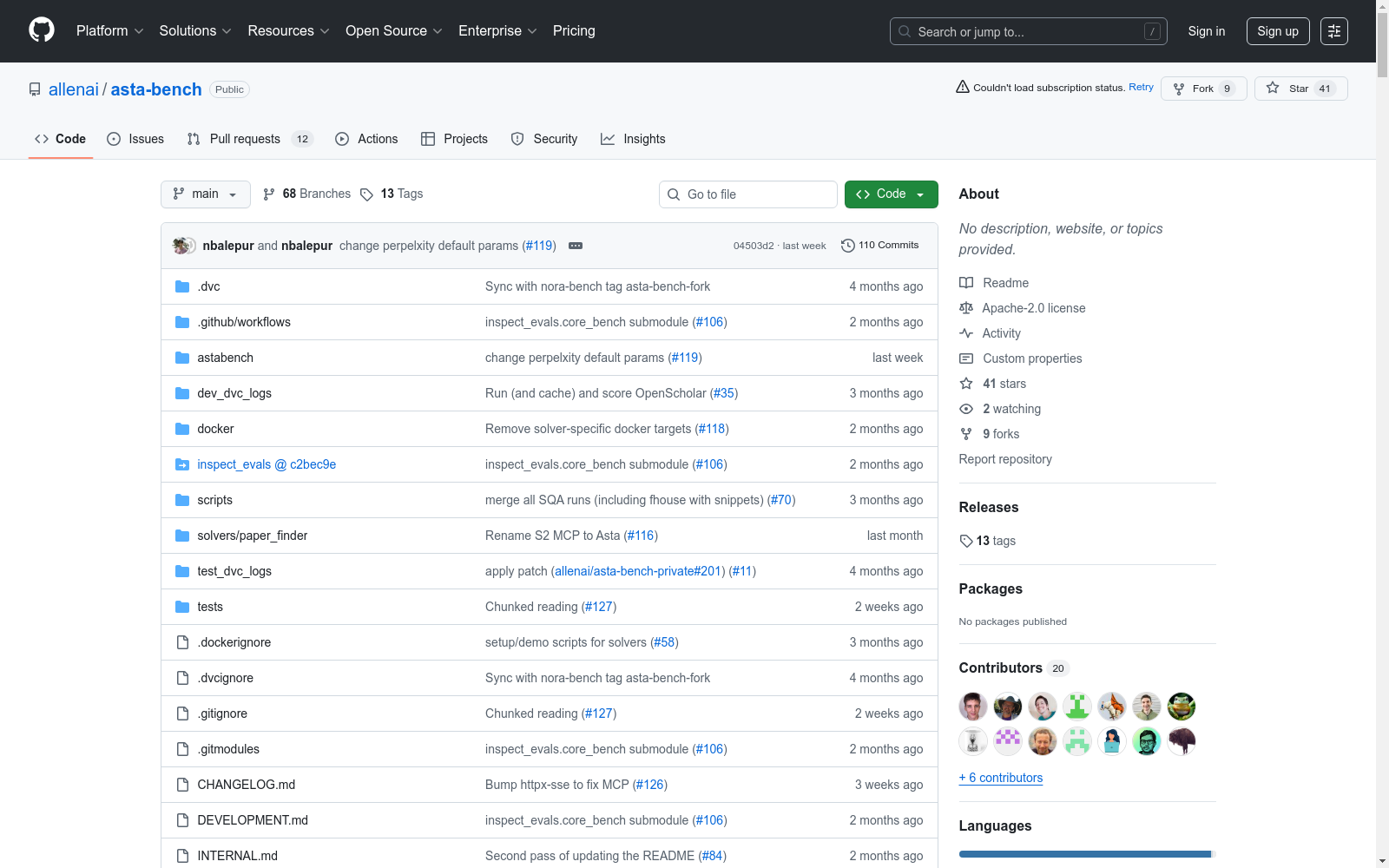This screenshot has height=868, width=1389.
Task: Expand the Solutions dropdown menu
Action: click(195, 31)
